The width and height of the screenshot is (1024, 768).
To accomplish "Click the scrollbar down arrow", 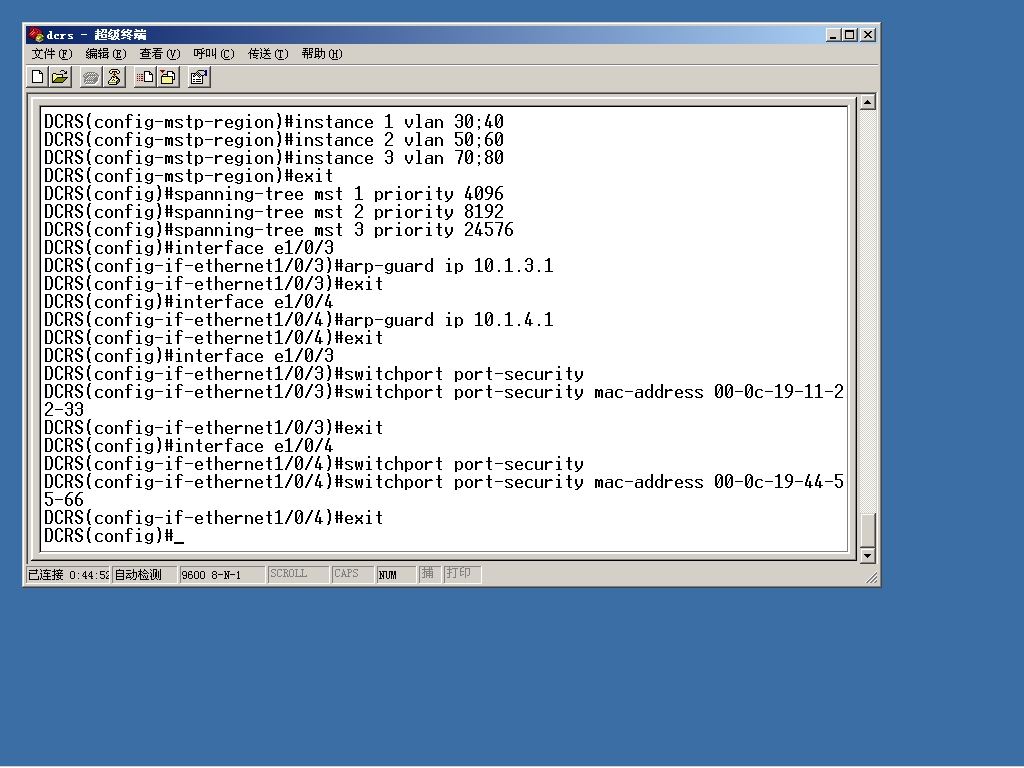I will tap(867, 556).
